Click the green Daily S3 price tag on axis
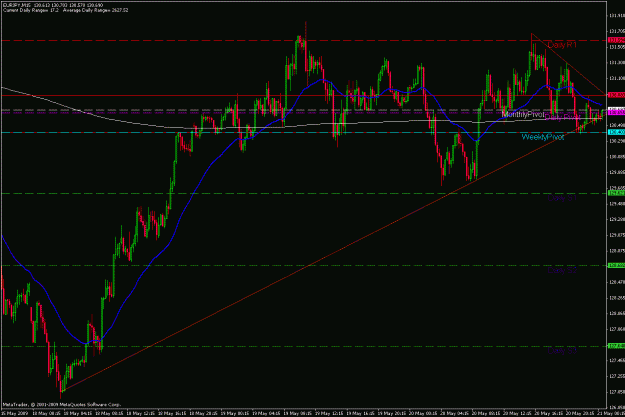Image resolution: width=625 pixels, height=417 pixels. [x=616, y=346]
